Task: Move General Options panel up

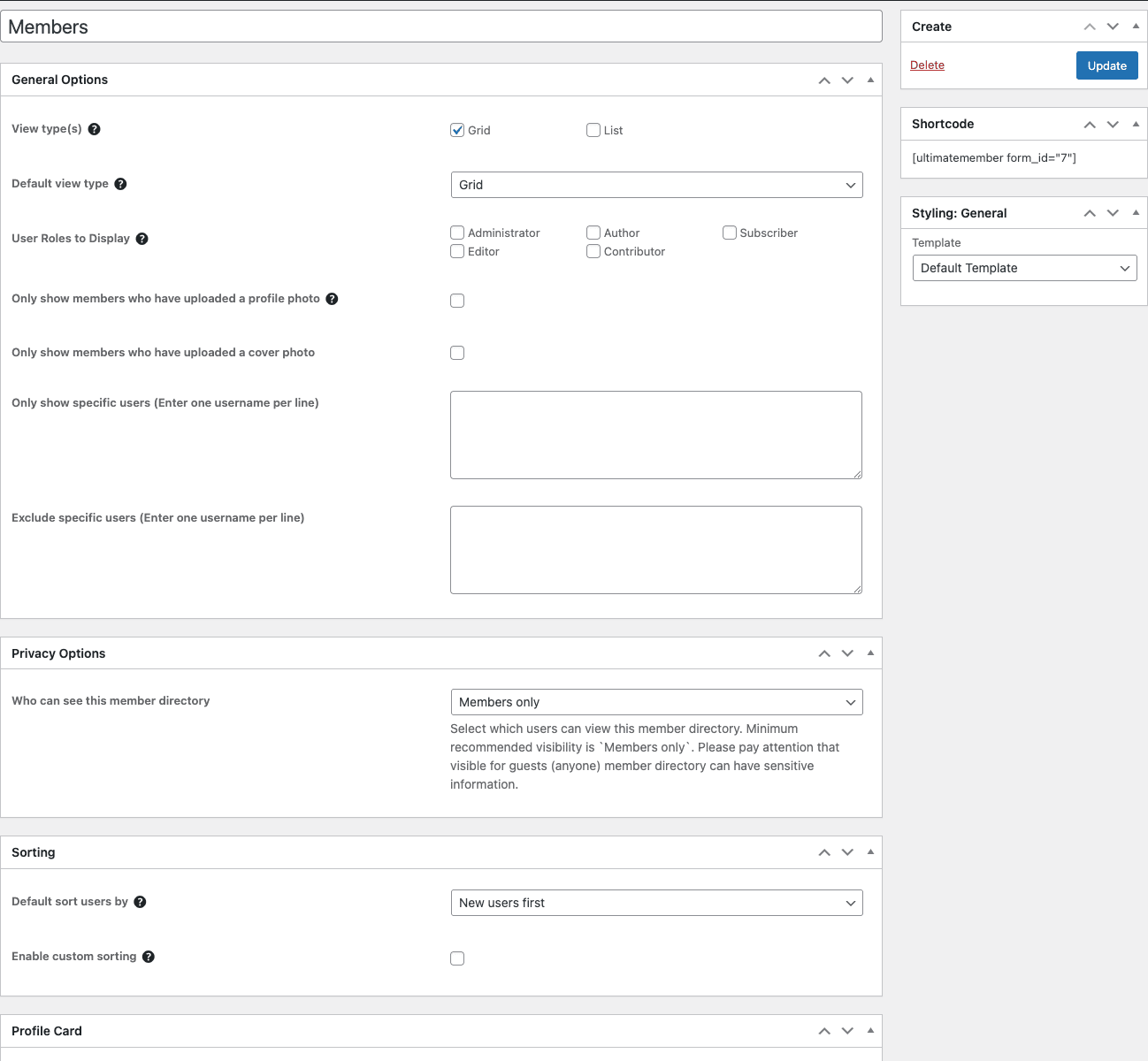Action: [824, 80]
